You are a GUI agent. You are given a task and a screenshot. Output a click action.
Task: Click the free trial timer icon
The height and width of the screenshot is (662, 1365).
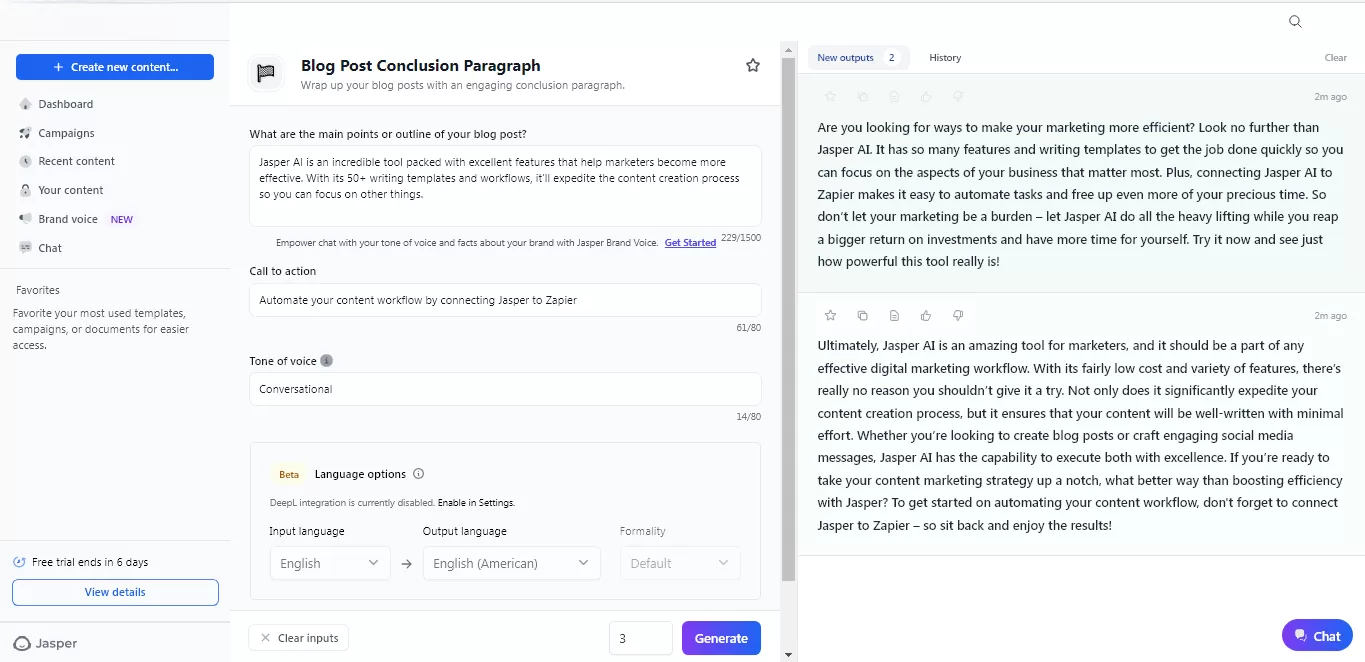tap(19, 562)
